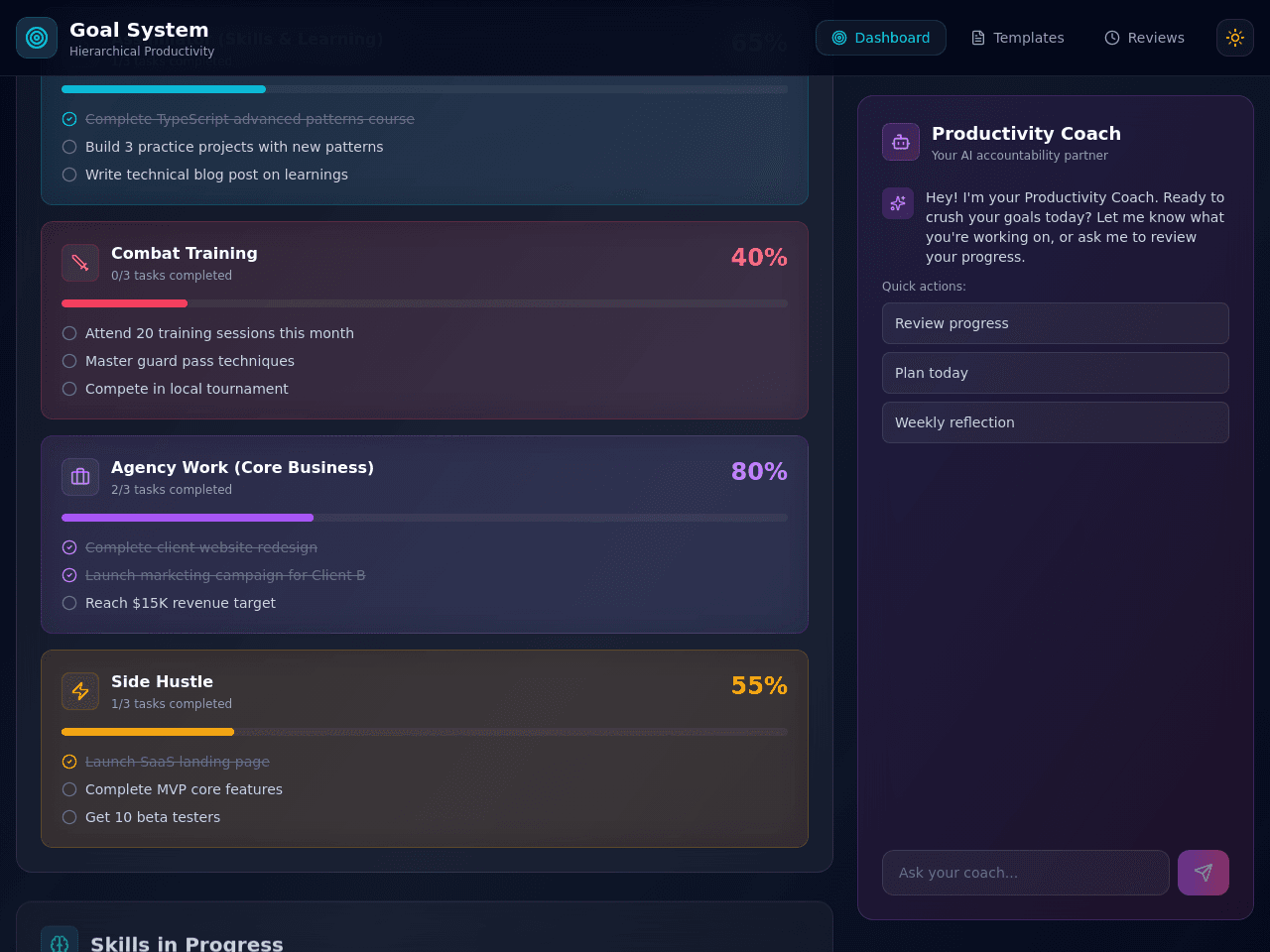The image size is (1270, 952).
Task: Mark 'Get 10 beta testers' as complete
Action: click(x=69, y=817)
